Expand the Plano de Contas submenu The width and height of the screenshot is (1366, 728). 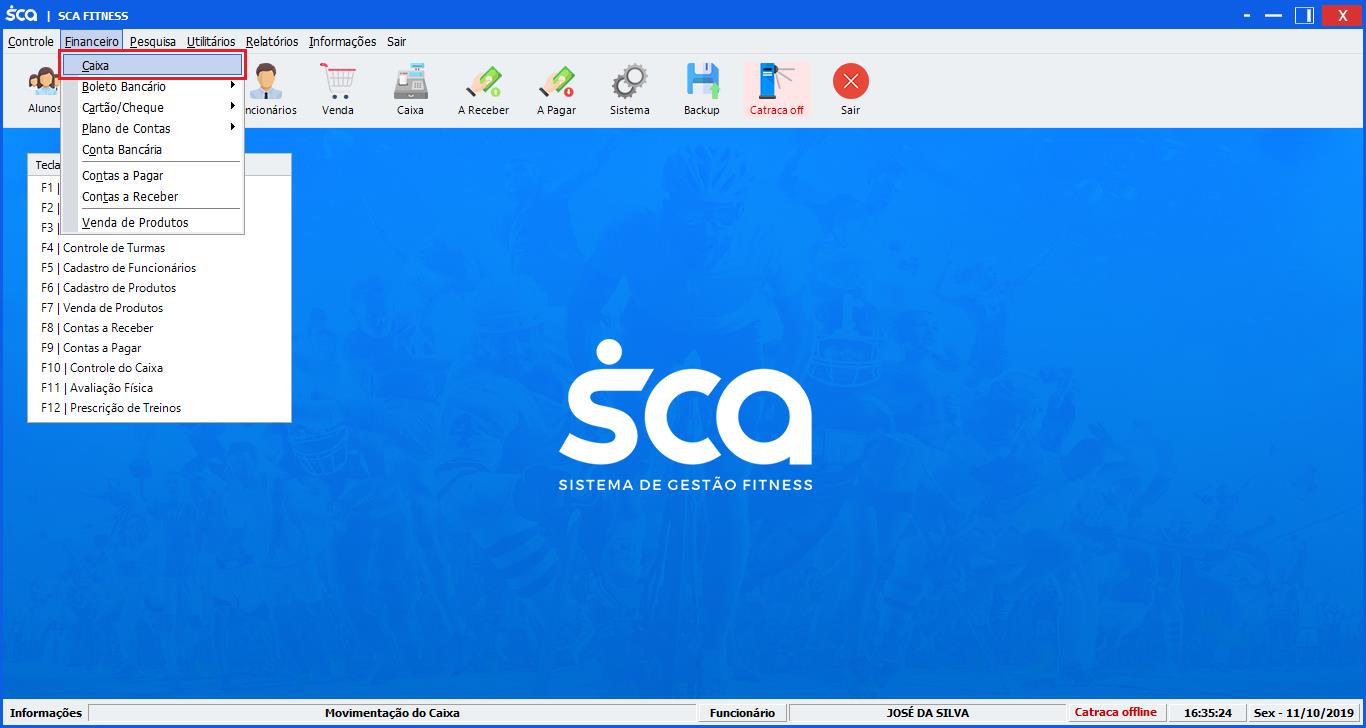153,129
